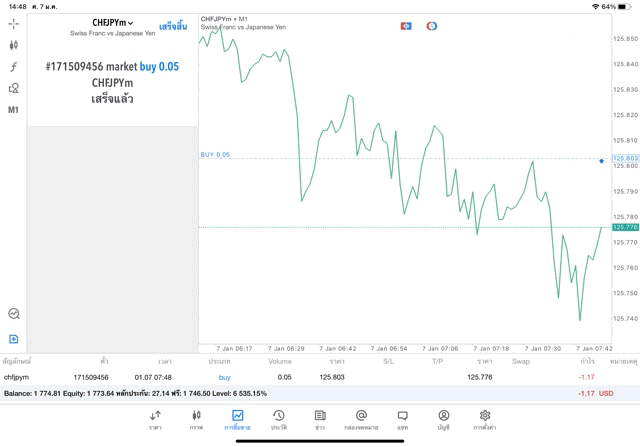Select the BUY 0.05 order line label
Viewport: 640px width, 447px height.
point(215,154)
